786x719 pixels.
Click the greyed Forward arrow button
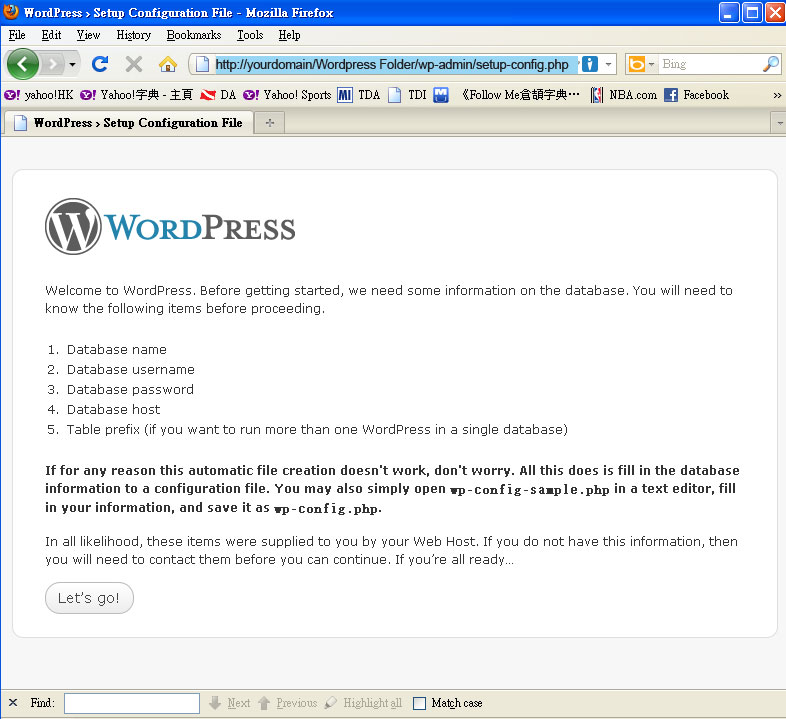53,64
